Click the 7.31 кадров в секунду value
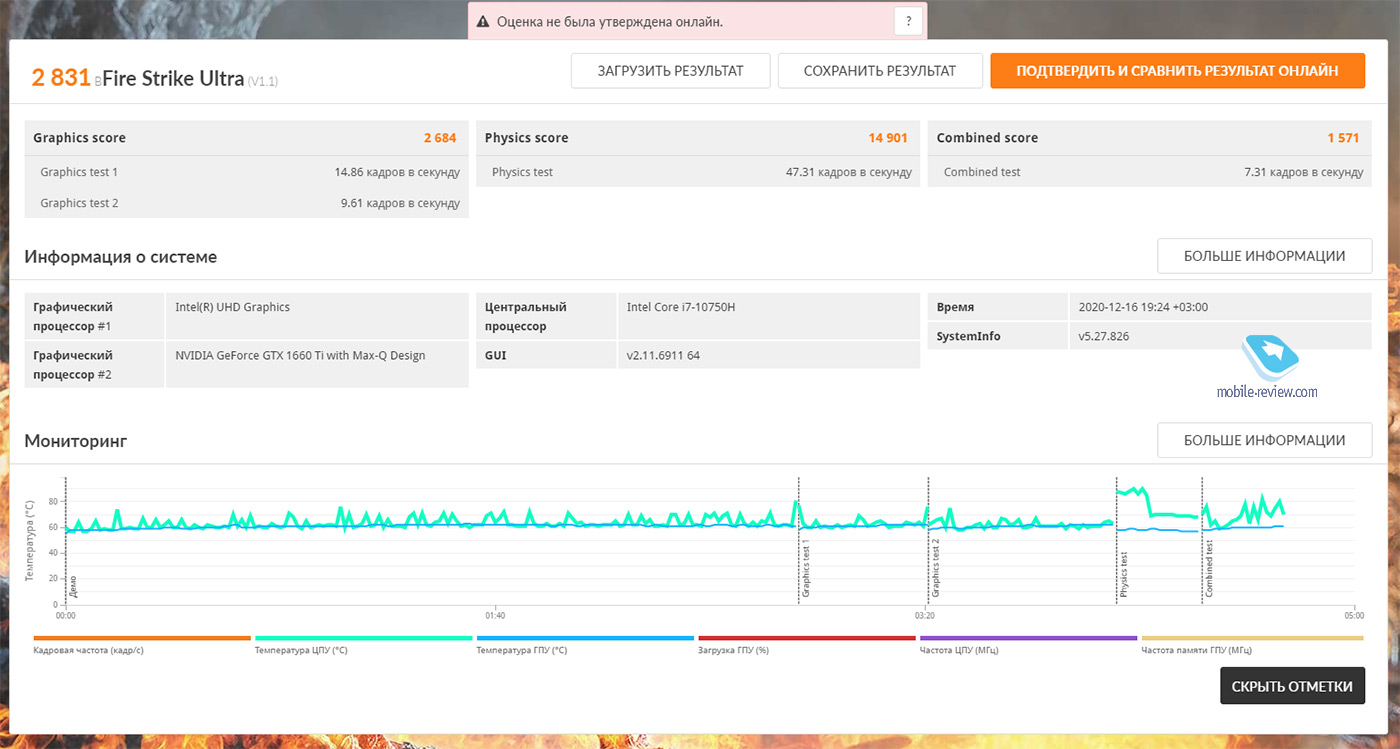 point(1304,172)
